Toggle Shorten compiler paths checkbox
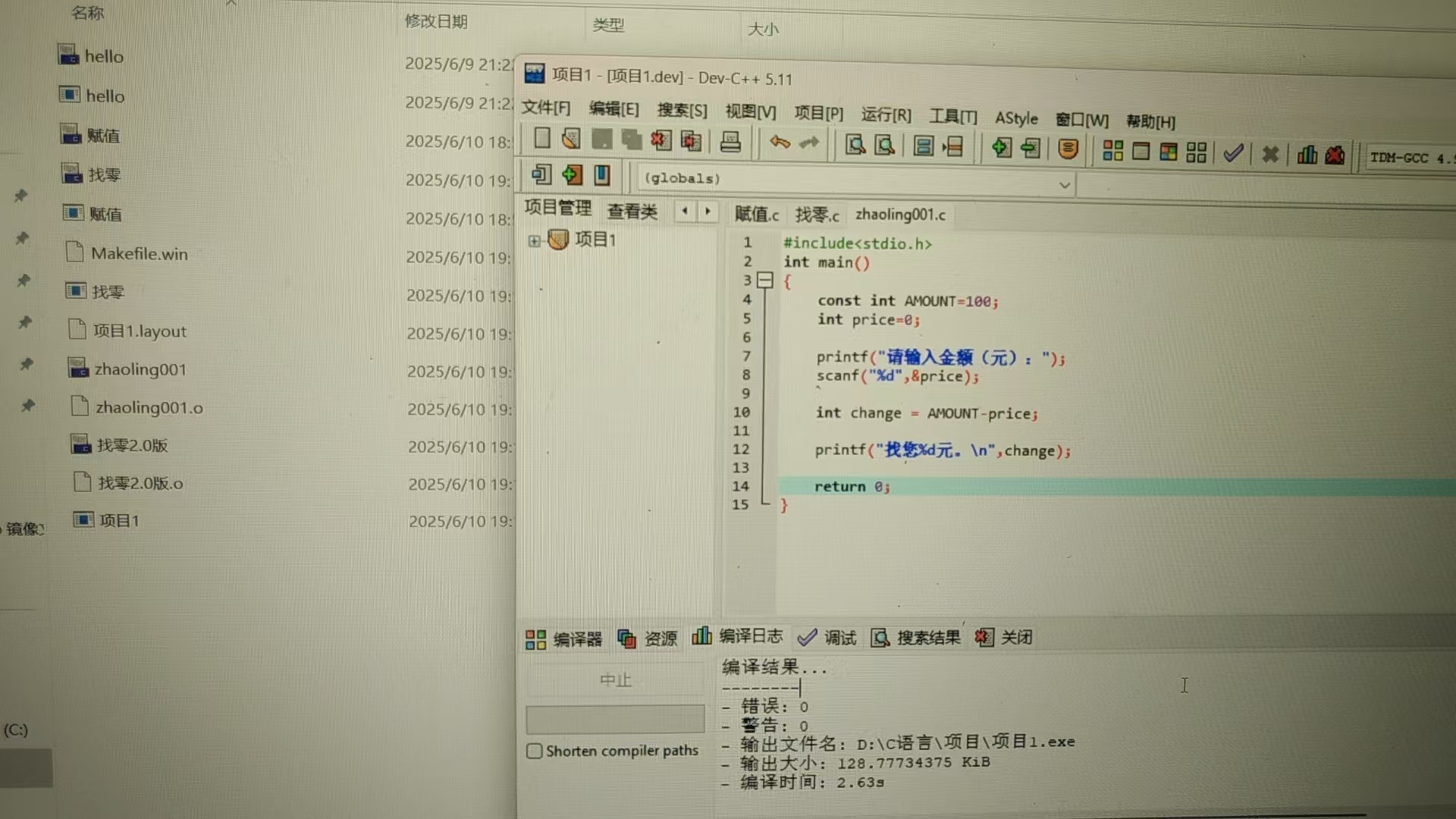1456x819 pixels. (x=535, y=751)
